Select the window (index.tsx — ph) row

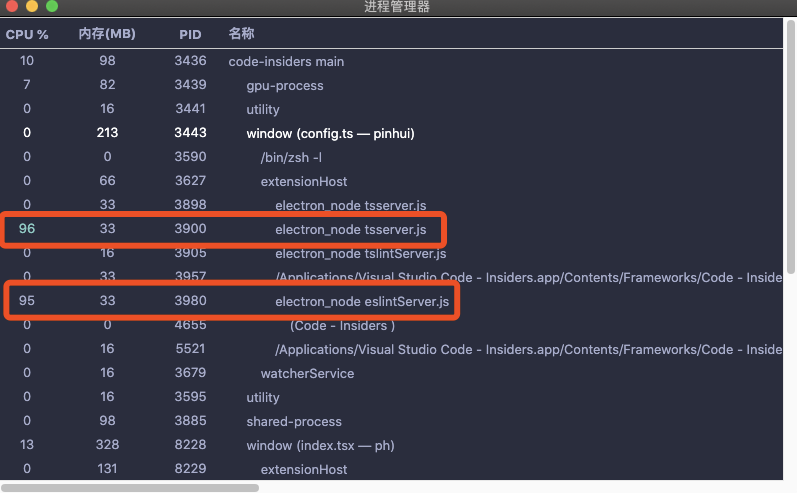click(x=391, y=445)
